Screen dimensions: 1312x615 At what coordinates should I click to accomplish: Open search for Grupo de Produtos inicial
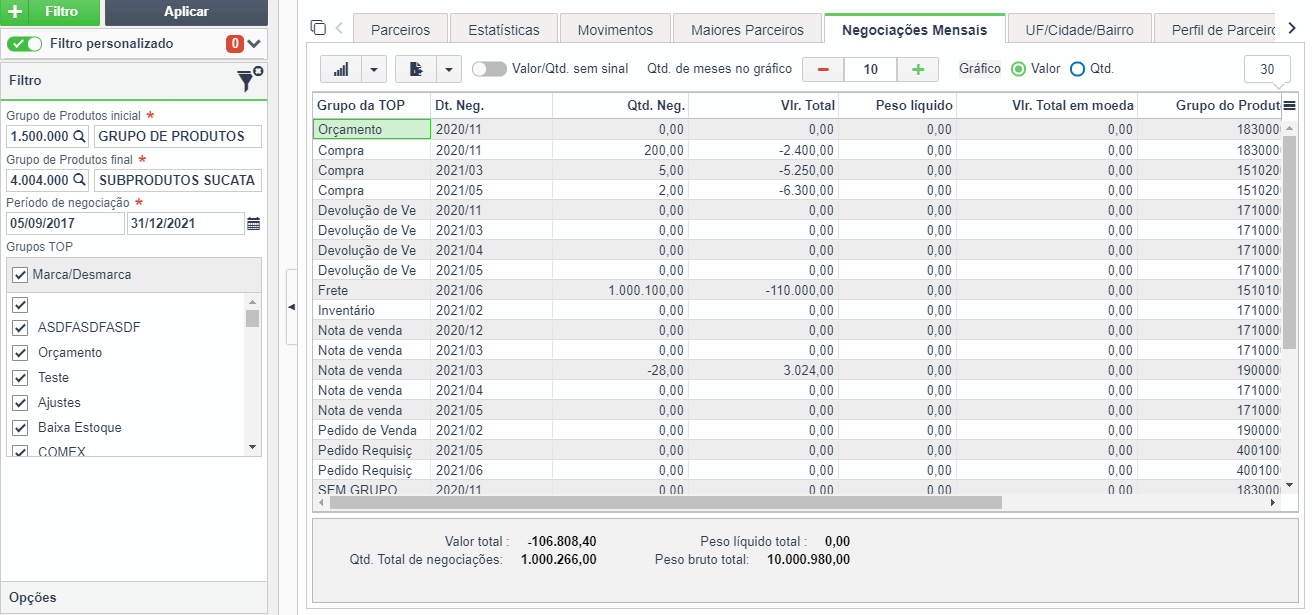[x=79, y=136]
